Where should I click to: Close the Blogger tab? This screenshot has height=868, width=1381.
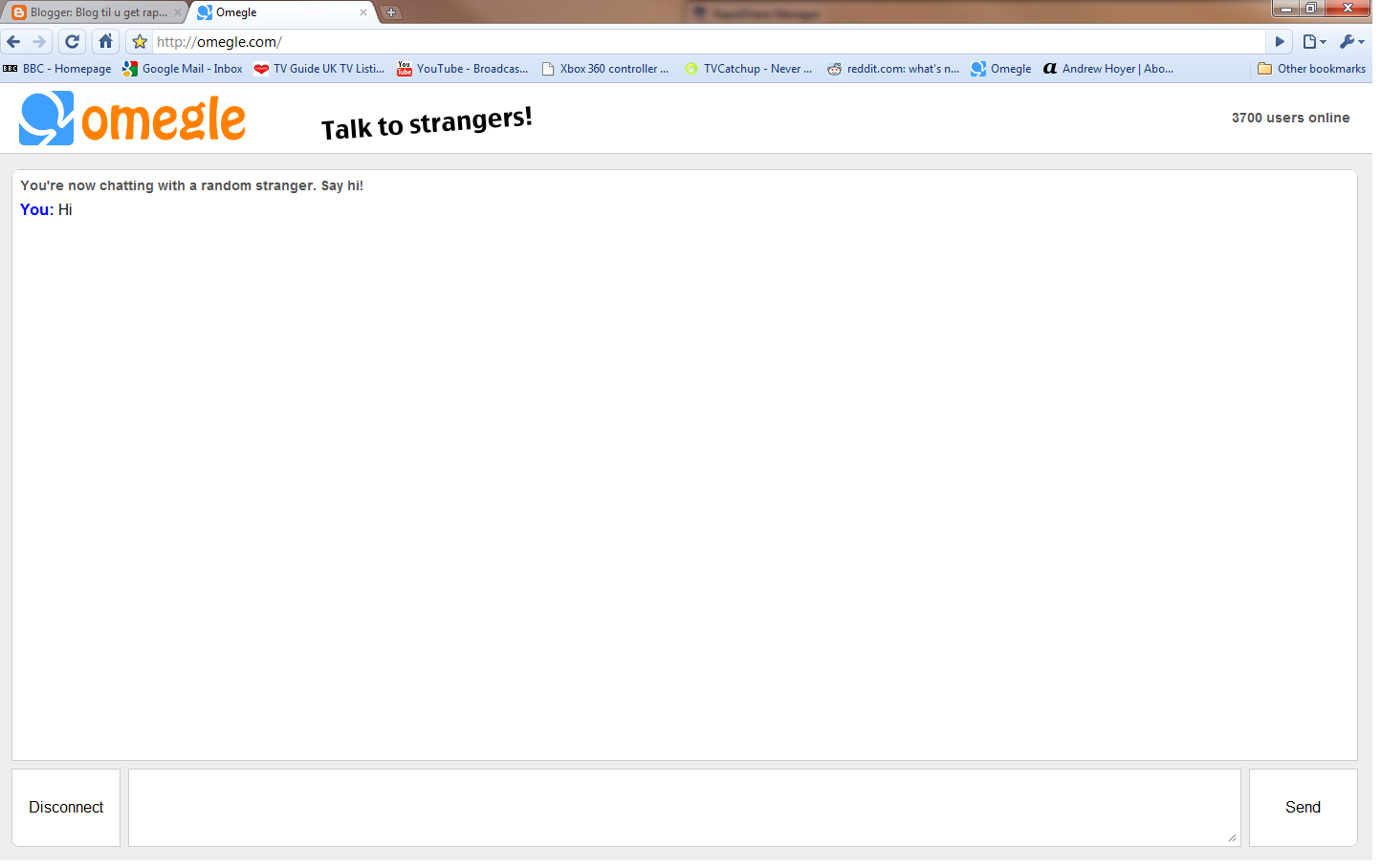(x=177, y=12)
